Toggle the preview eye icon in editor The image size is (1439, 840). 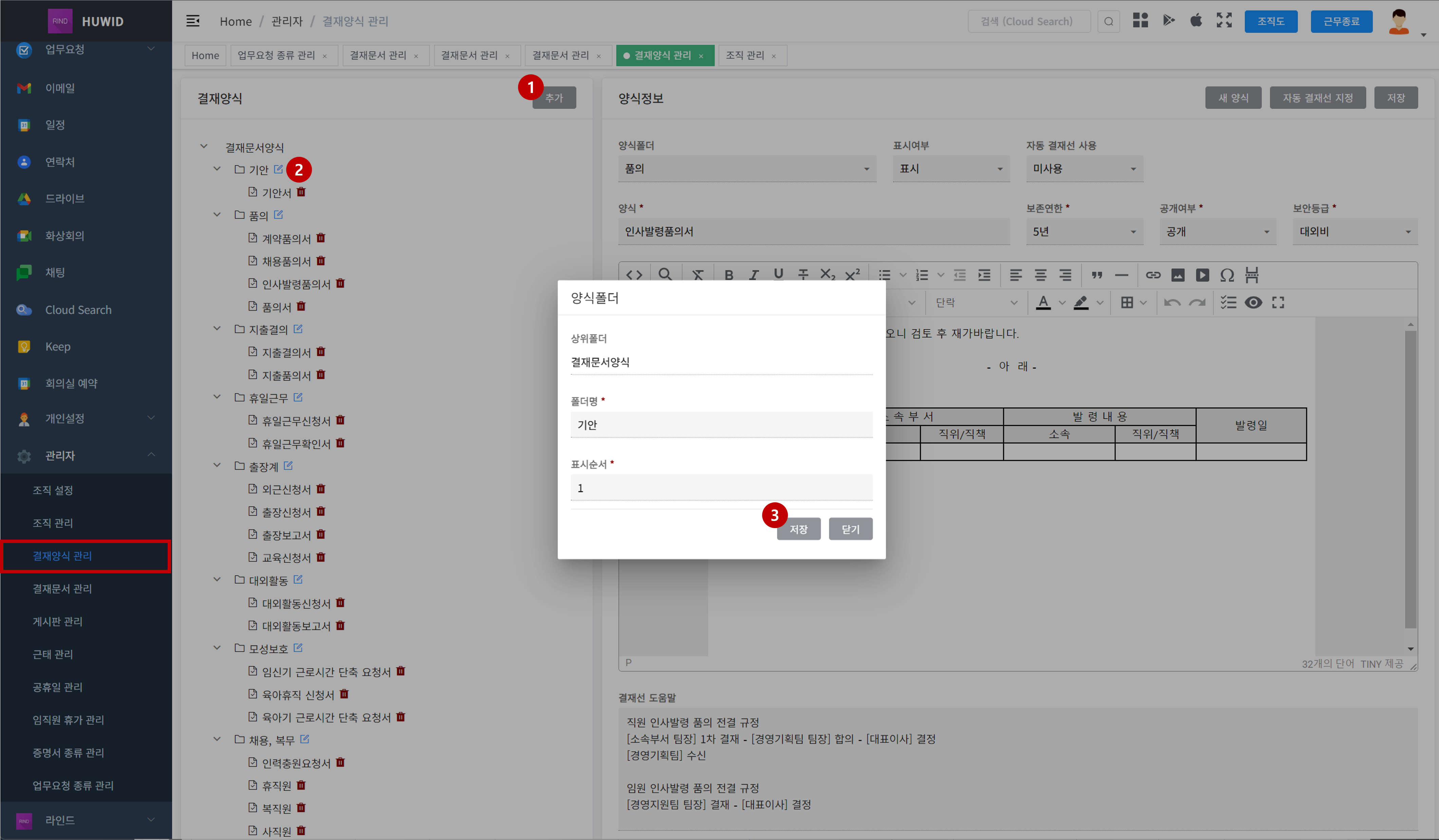click(x=1253, y=303)
